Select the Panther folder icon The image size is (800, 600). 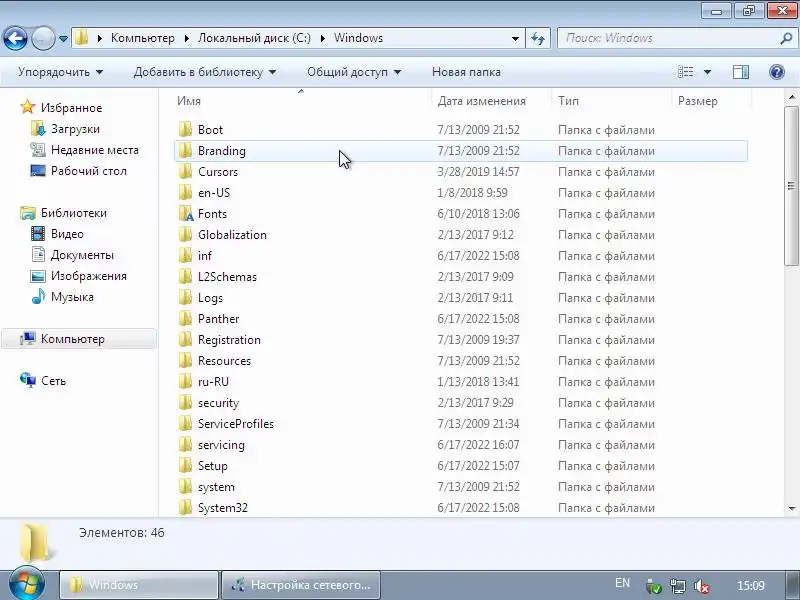185,318
